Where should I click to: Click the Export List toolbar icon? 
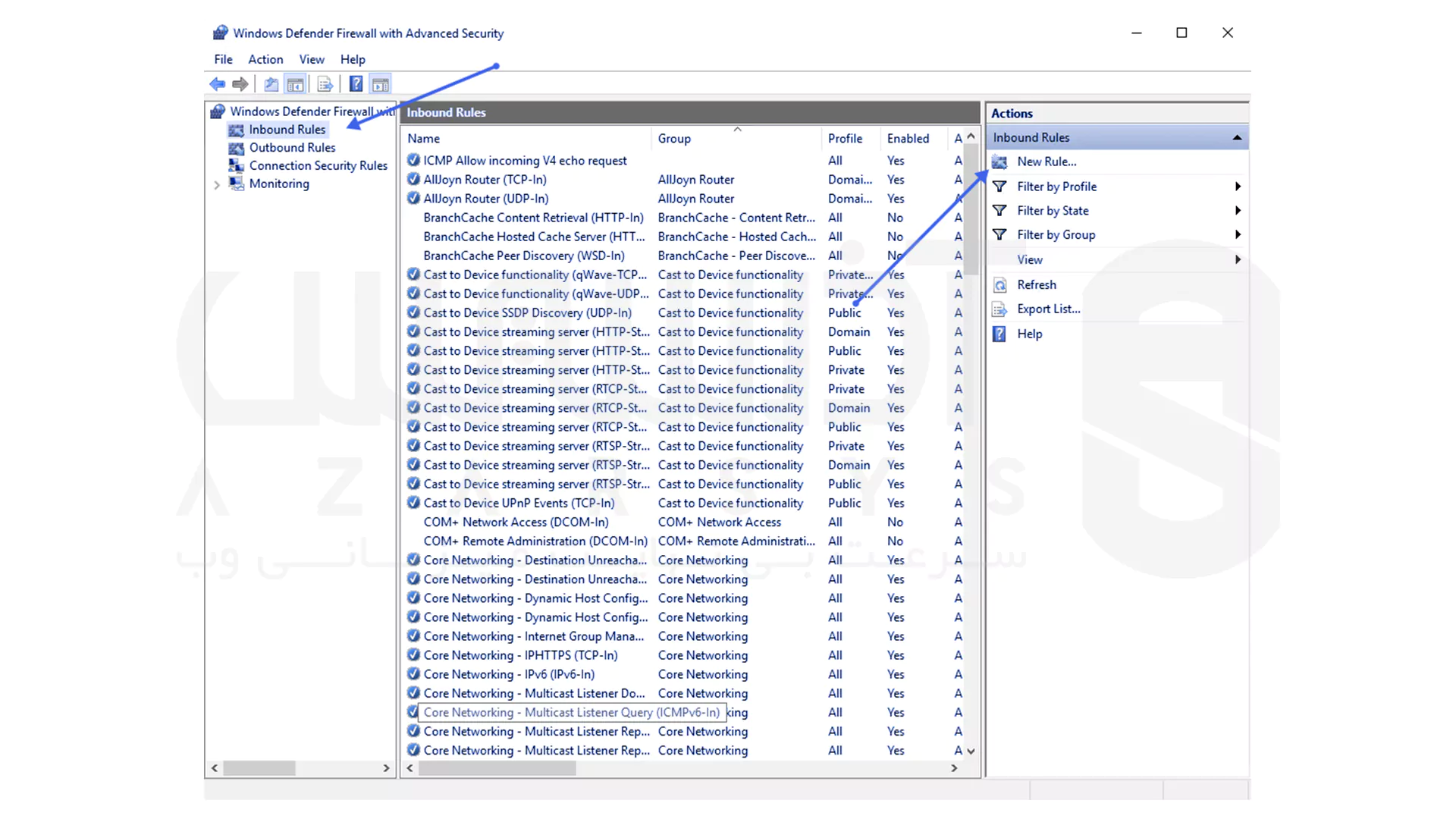click(x=325, y=84)
